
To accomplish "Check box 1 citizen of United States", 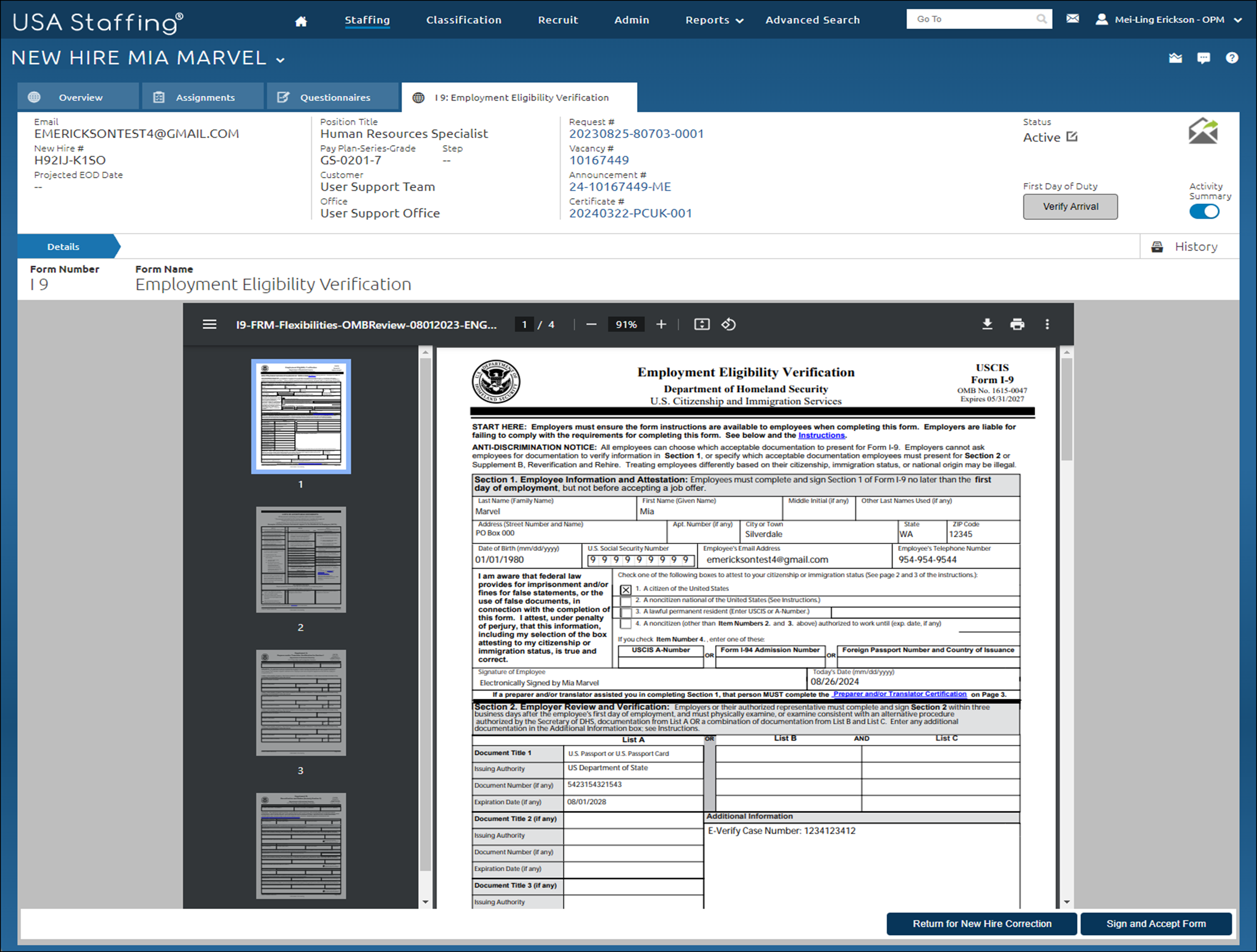I will click(626, 589).
